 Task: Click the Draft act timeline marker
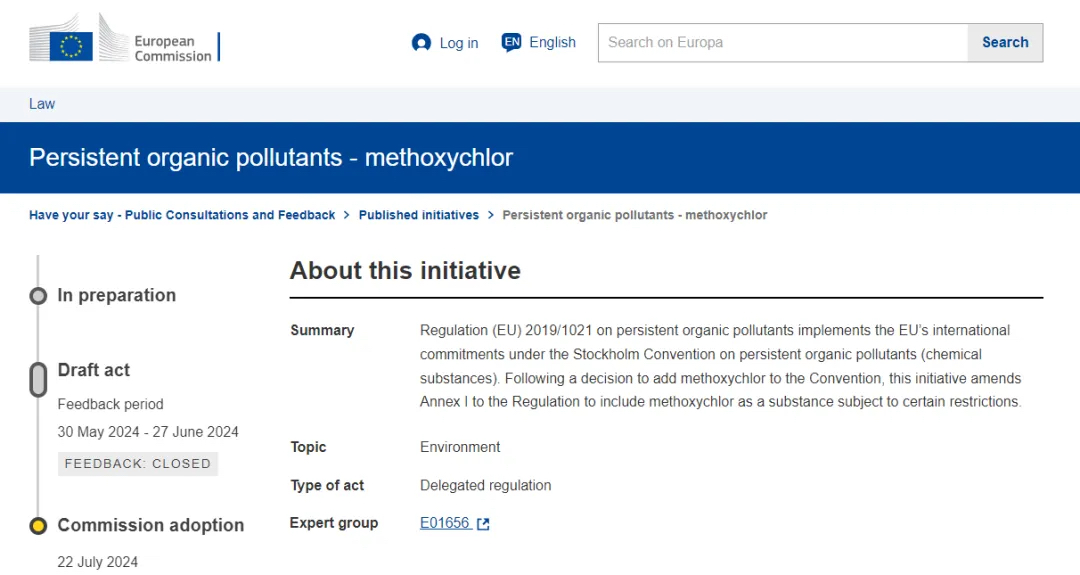[x=38, y=379]
